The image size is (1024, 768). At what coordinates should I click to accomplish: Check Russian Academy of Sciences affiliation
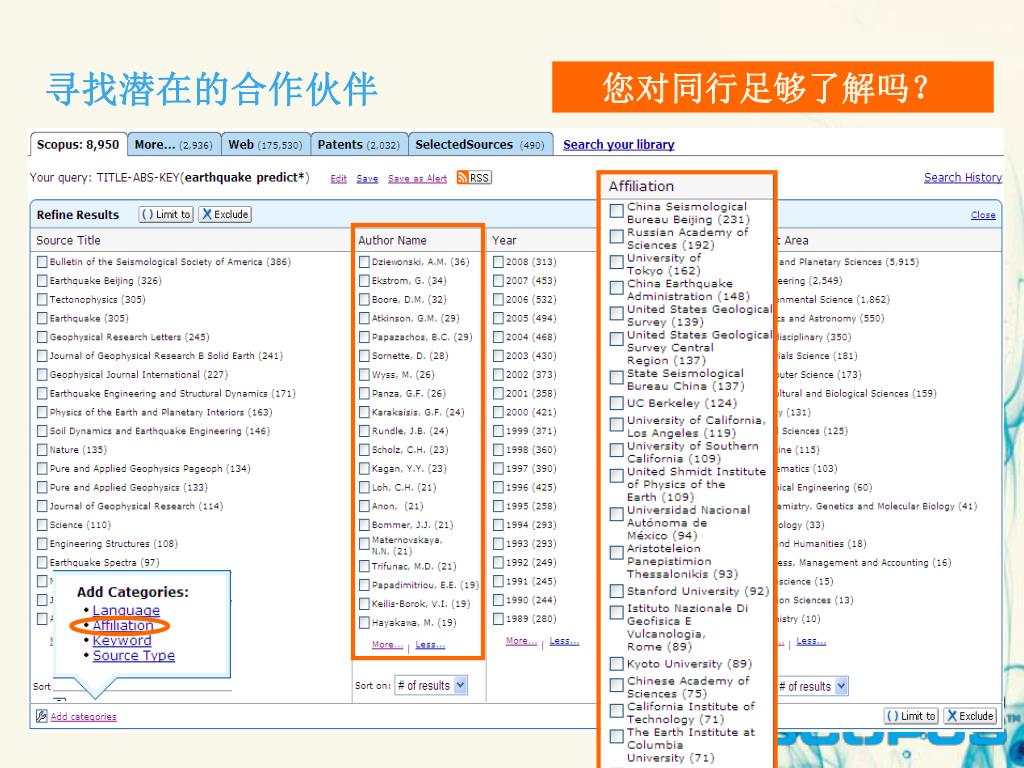tap(616, 236)
